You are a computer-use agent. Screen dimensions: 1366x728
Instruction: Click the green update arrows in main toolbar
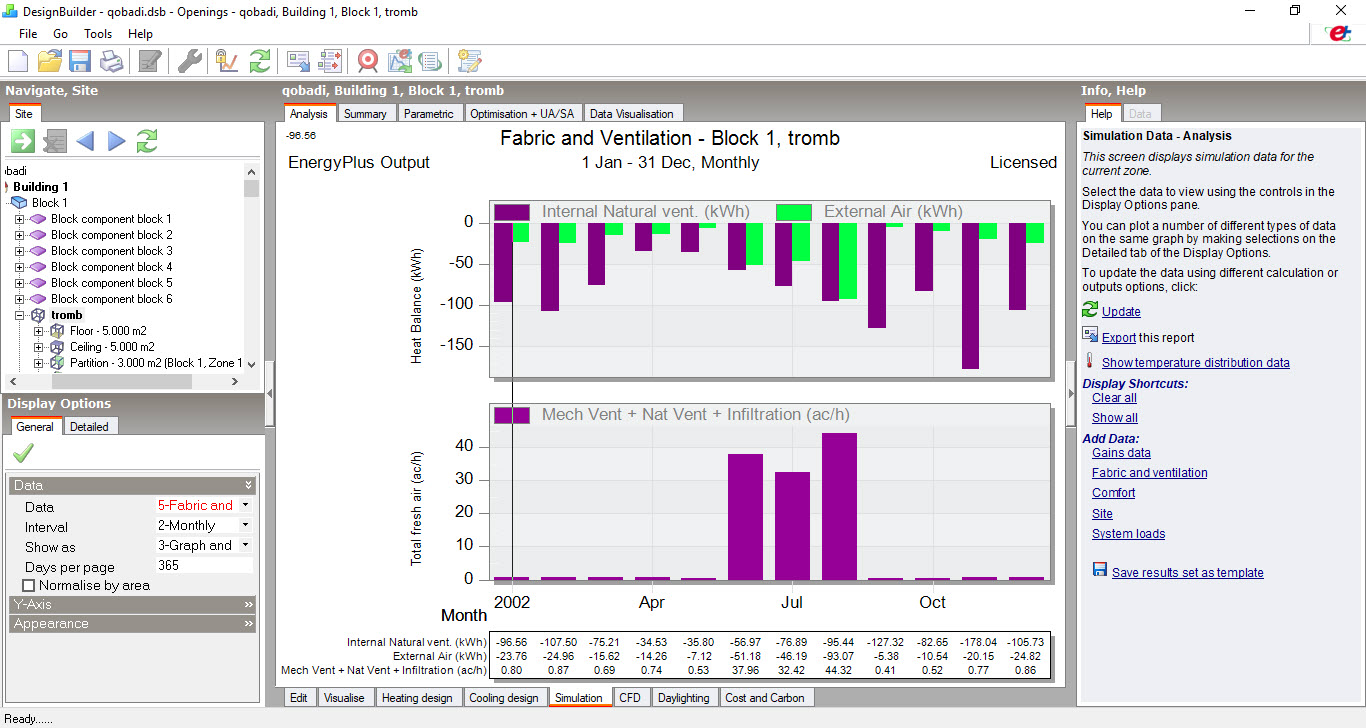[x=260, y=61]
